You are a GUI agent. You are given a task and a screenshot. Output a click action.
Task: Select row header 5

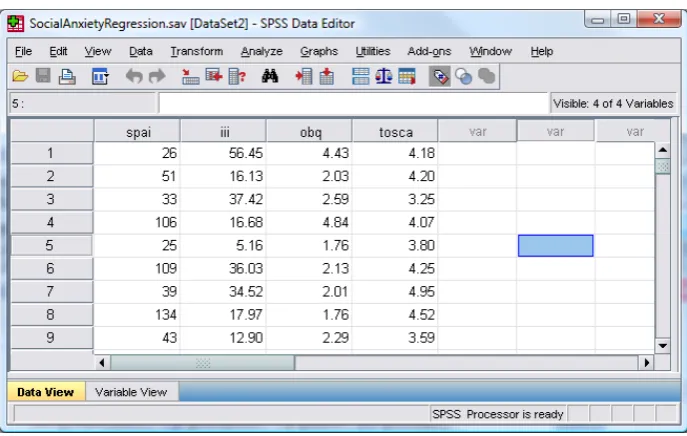click(x=52, y=245)
